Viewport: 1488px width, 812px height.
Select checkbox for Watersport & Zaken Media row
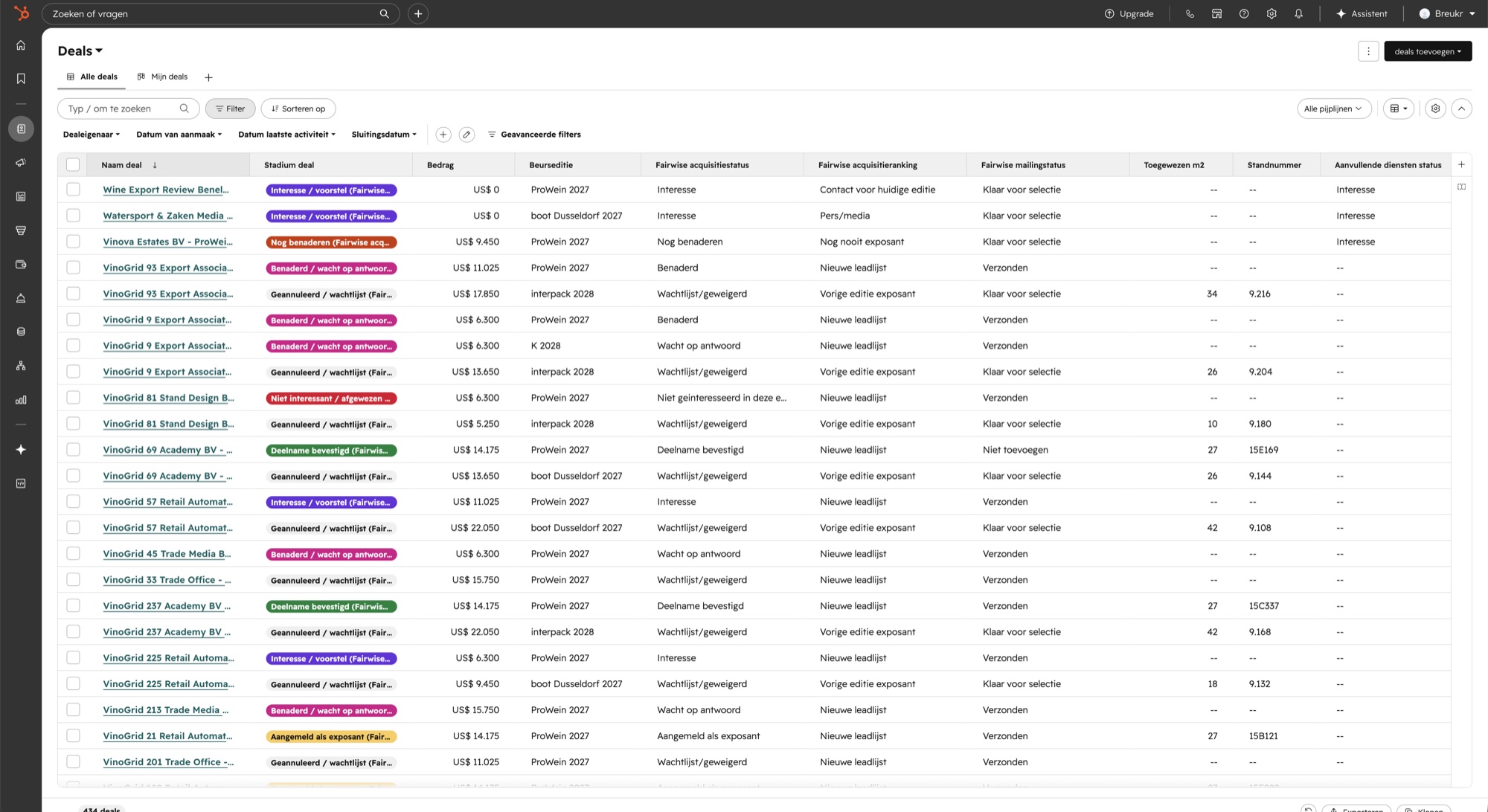(73, 216)
